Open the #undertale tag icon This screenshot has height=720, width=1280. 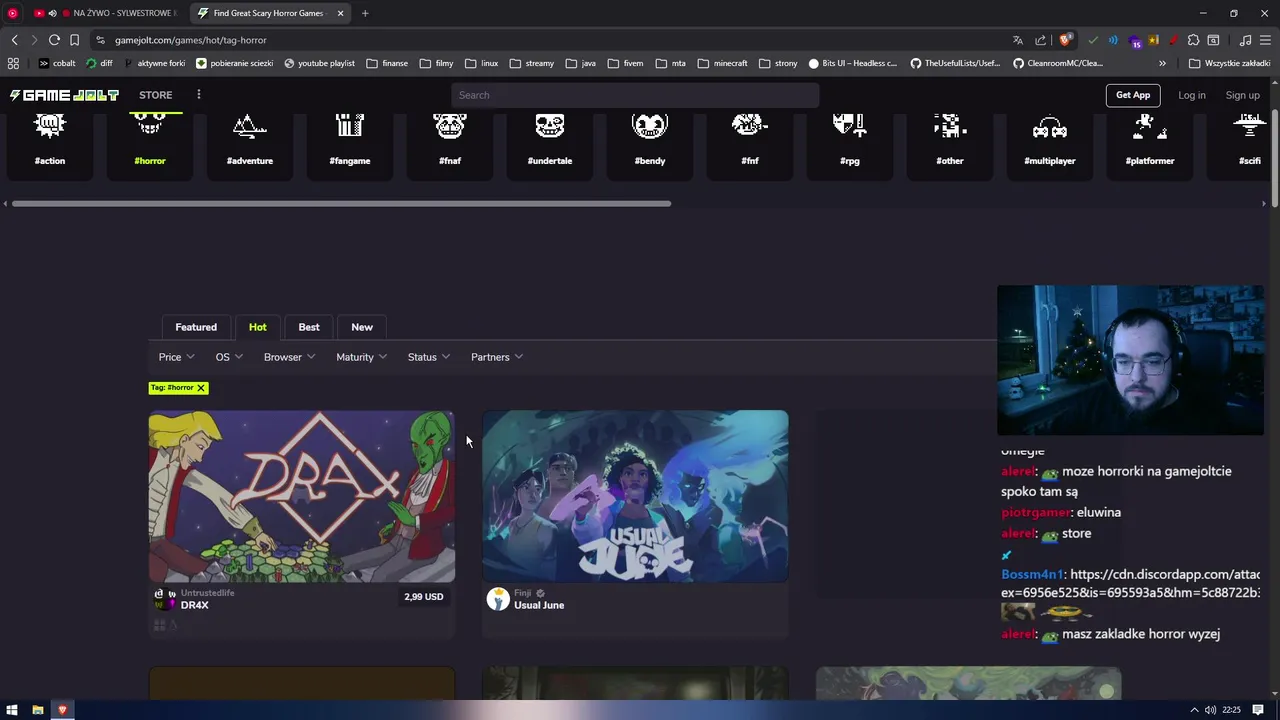click(x=550, y=128)
